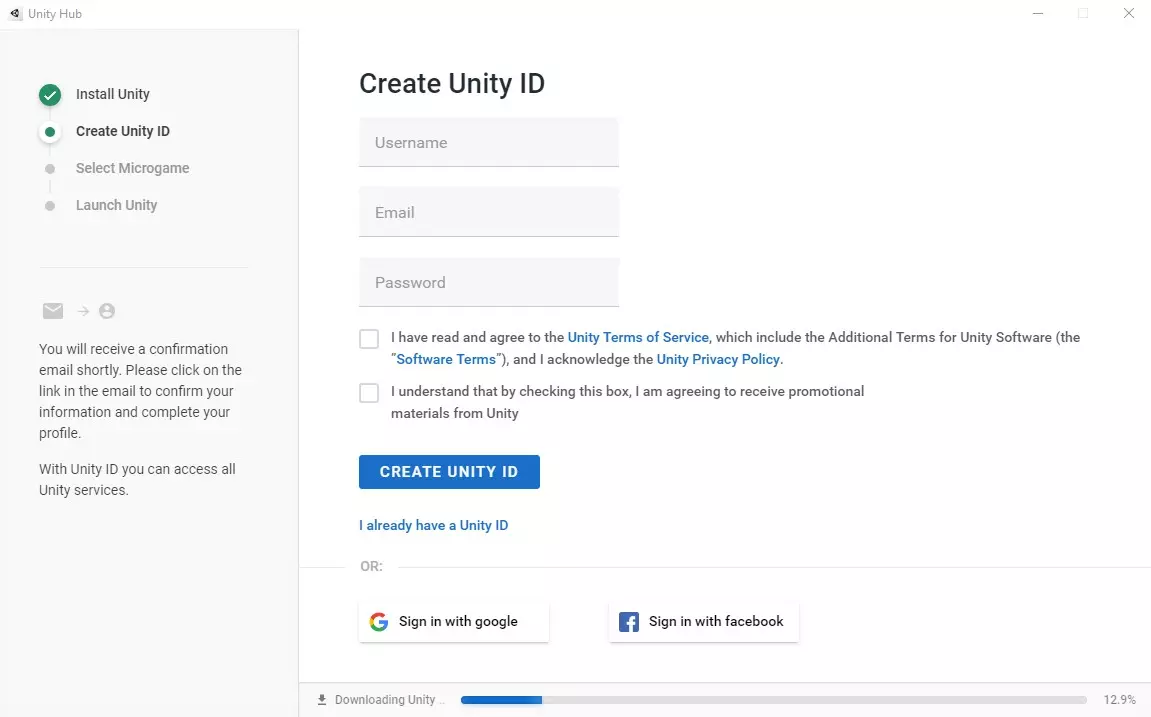Click the user profile icon in sidebar
The width and height of the screenshot is (1151, 717).
[107, 311]
